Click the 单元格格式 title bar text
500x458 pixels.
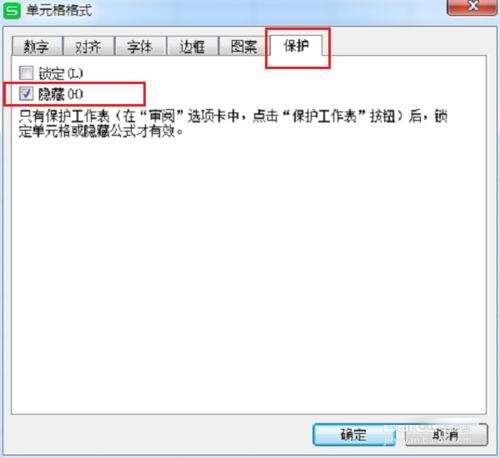(x=59, y=10)
